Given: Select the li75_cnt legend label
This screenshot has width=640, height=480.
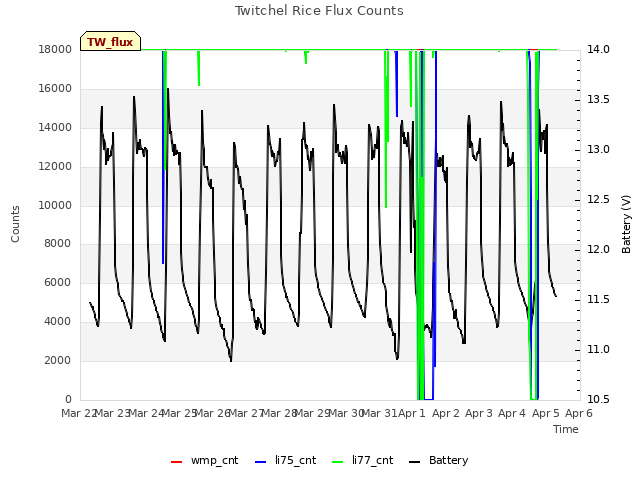Looking at the screenshot, I should [x=296, y=460].
